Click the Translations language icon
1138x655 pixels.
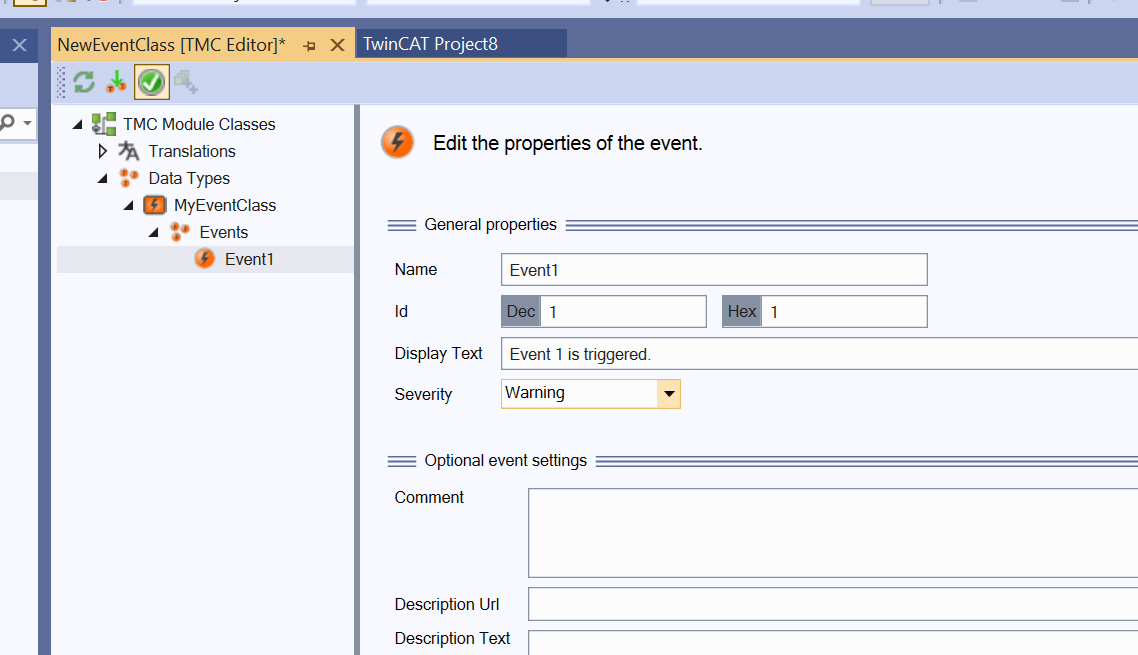coord(128,151)
